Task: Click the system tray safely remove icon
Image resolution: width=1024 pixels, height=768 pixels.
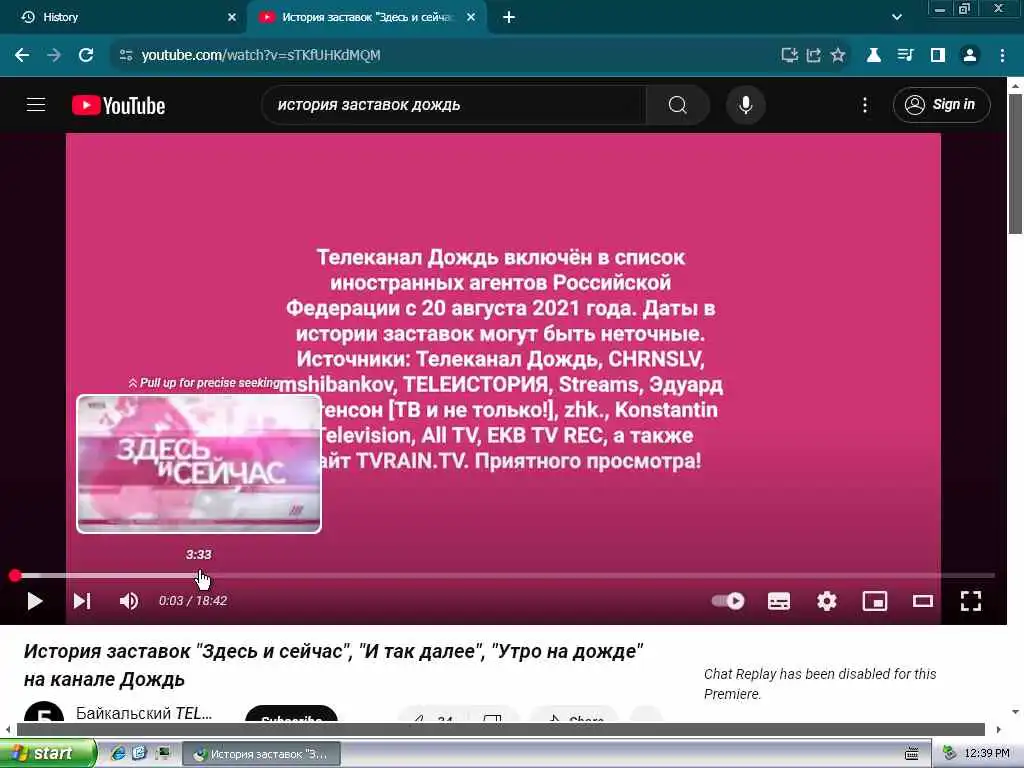Action: (x=950, y=754)
